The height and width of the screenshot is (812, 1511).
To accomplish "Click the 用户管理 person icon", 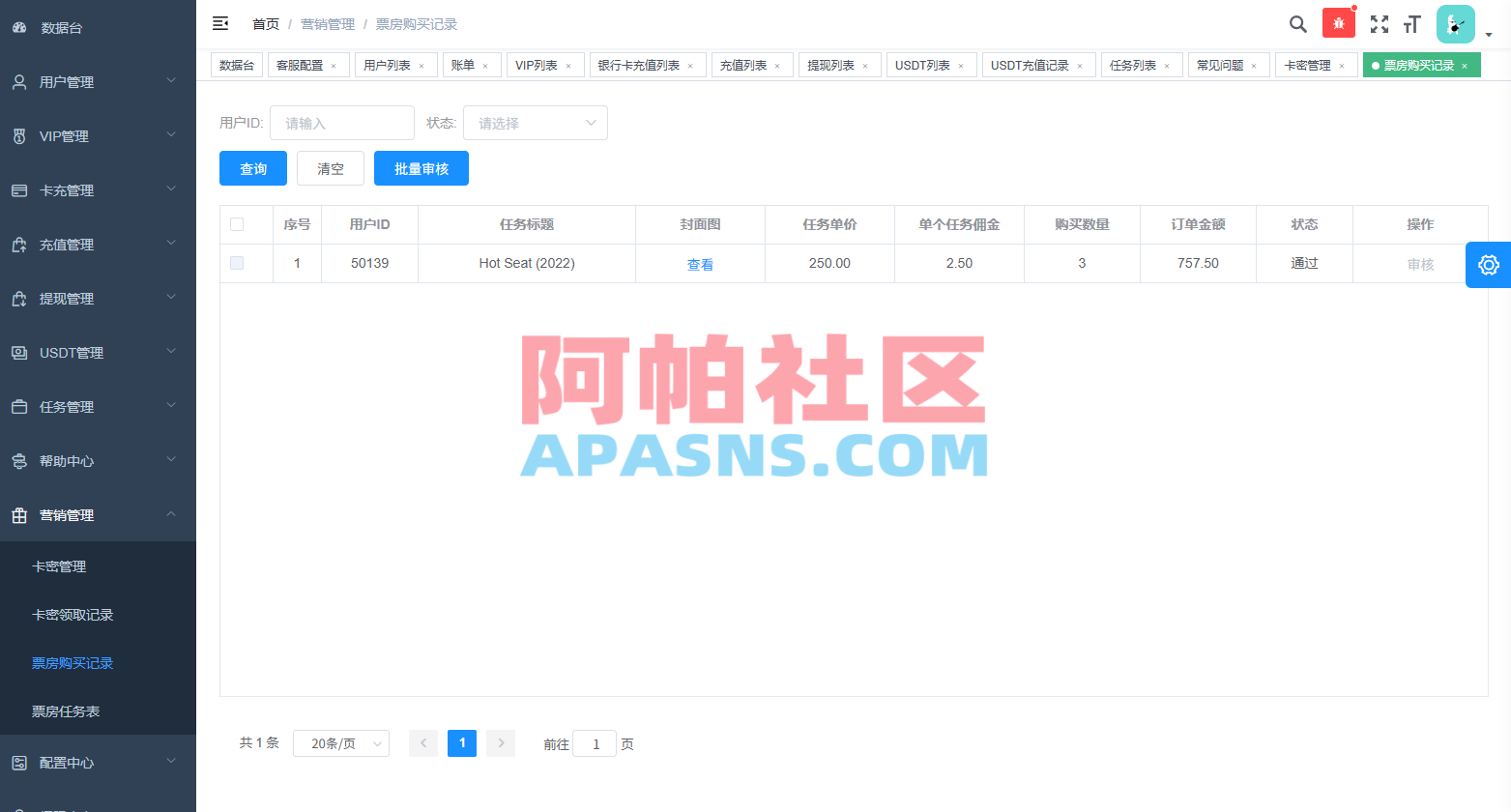I will point(19,82).
